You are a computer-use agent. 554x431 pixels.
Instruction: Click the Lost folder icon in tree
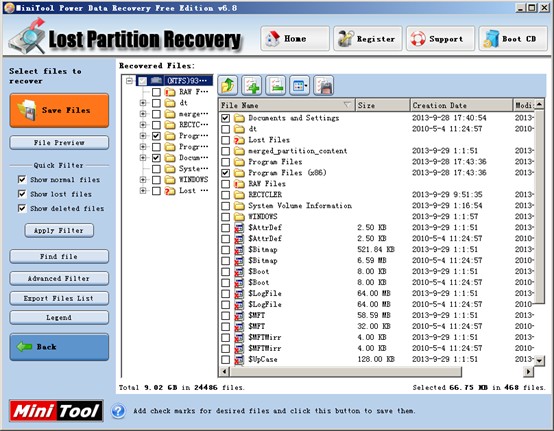point(170,191)
